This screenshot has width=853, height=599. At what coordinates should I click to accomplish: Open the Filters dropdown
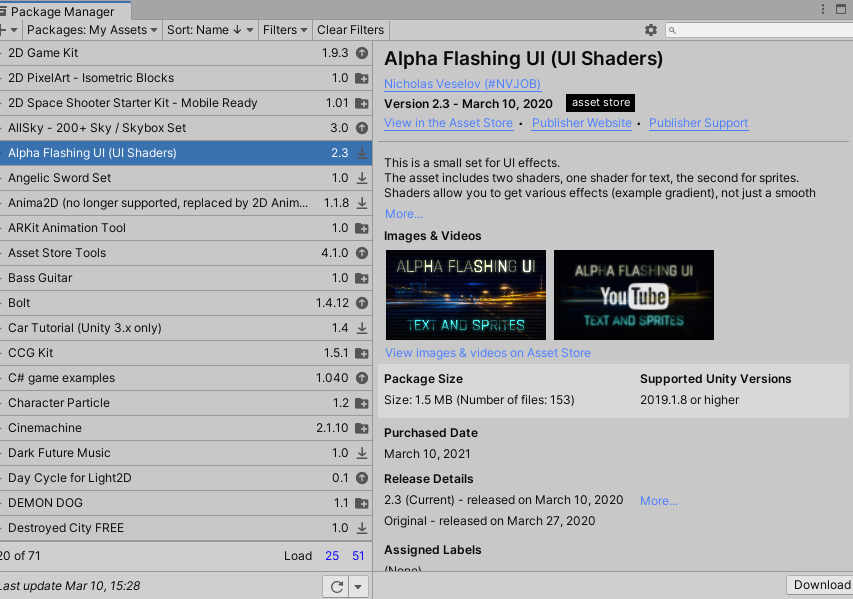[x=285, y=30]
